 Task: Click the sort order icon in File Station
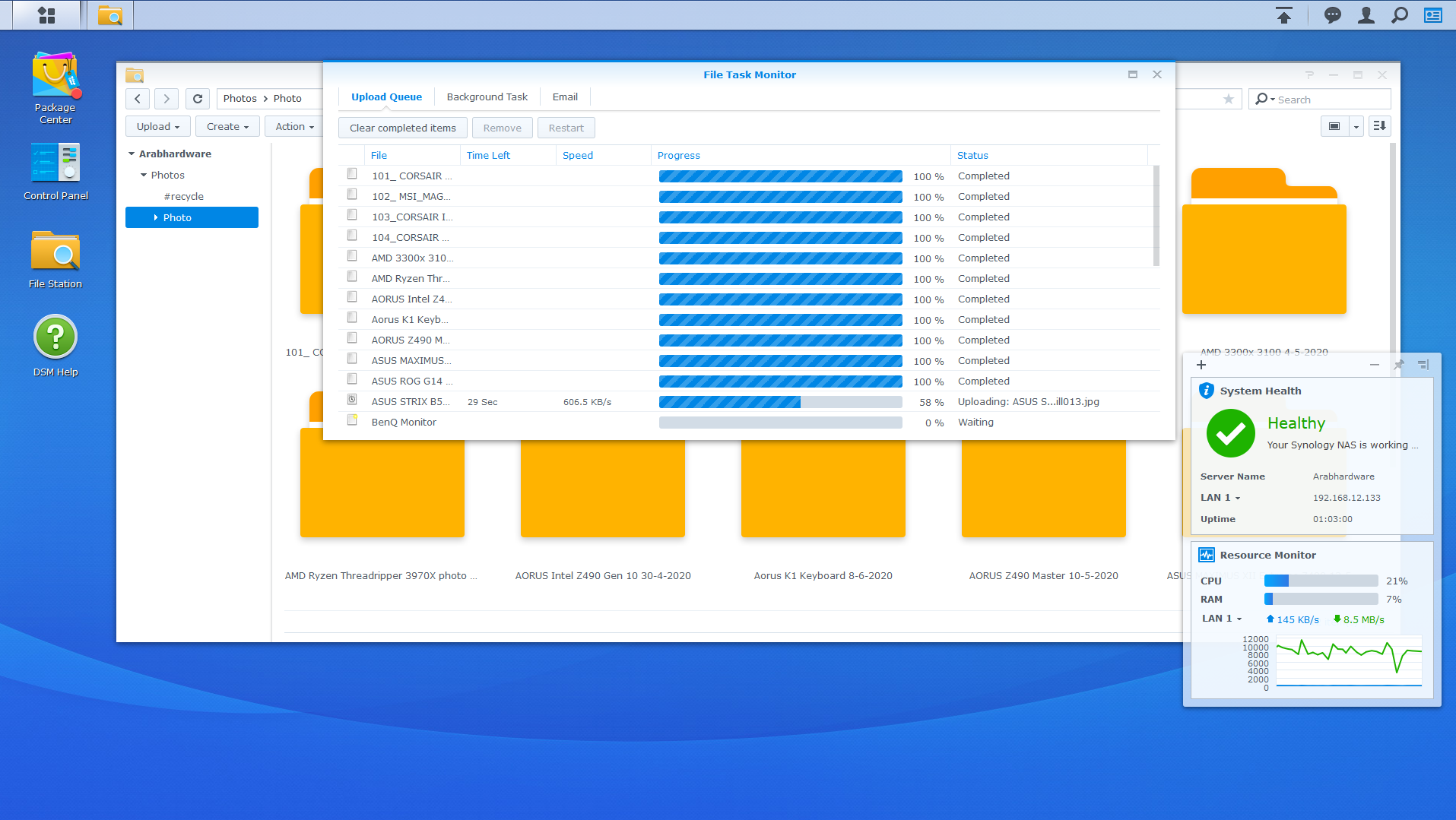(x=1380, y=126)
